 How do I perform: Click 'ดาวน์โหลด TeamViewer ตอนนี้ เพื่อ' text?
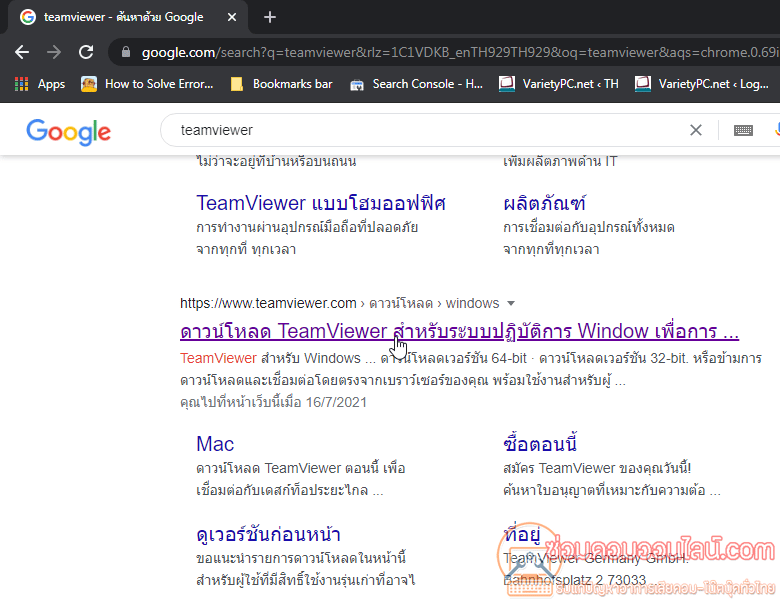pyautogui.click(x=301, y=468)
